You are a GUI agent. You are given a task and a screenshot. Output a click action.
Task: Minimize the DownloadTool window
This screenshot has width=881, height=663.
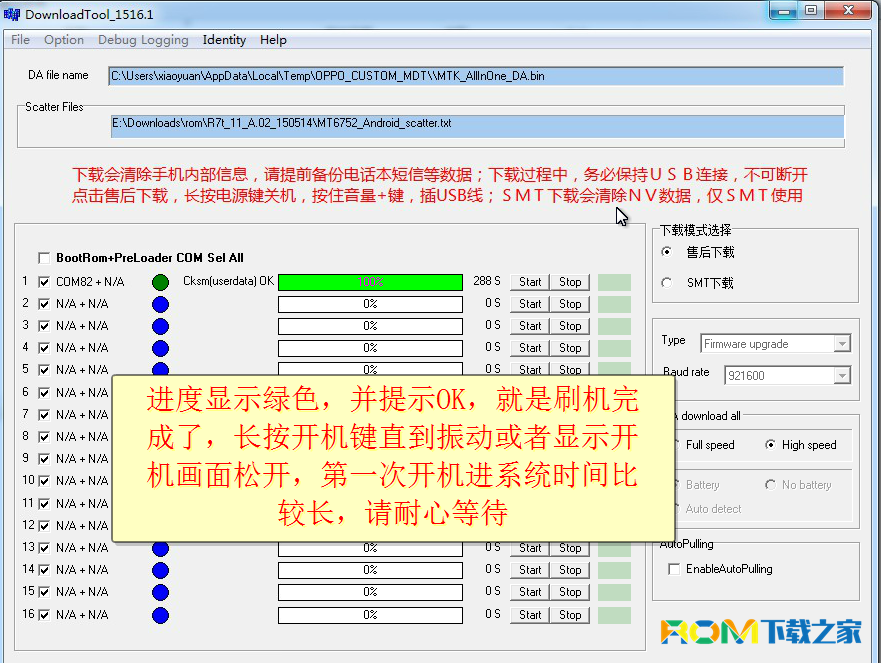784,11
